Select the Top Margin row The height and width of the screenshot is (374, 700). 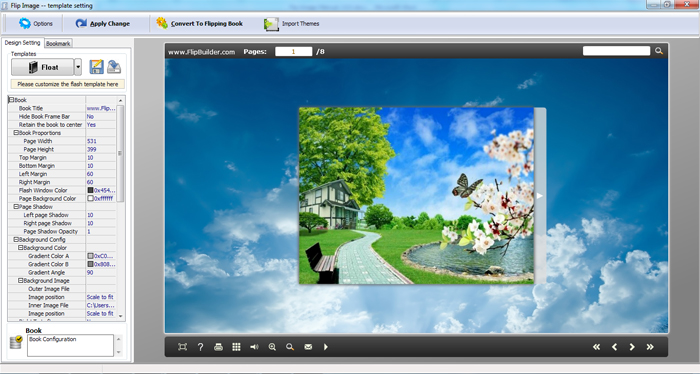pos(62,158)
